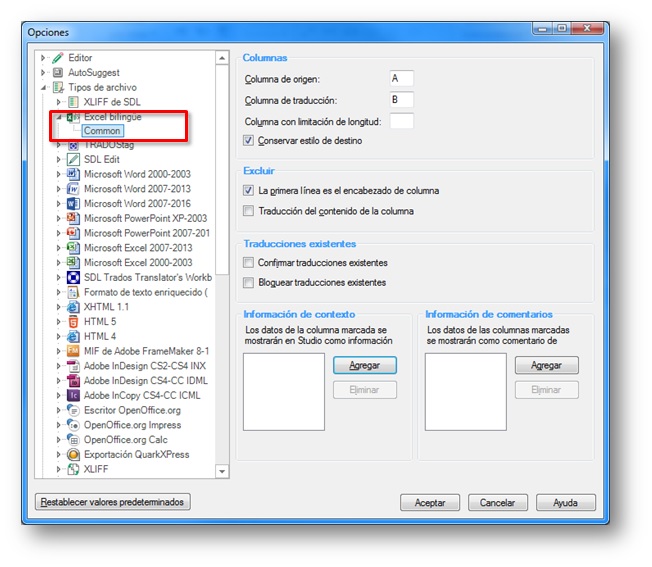The width and height of the screenshot is (652, 567).
Task: Click the XLIFF icon at the tree bottom
Action: 73,469
